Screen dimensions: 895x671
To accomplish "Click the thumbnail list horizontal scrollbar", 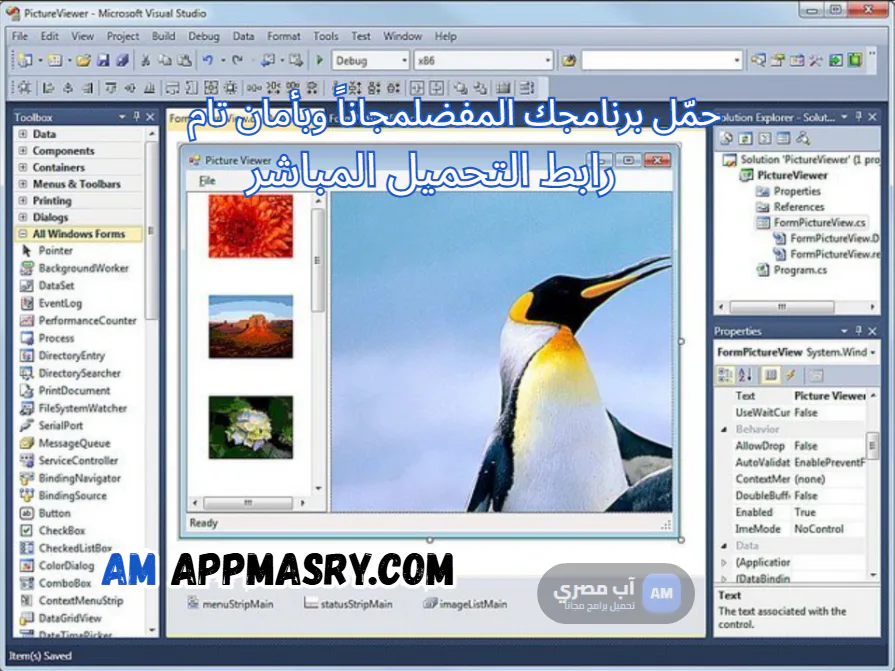I will [249, 503].
